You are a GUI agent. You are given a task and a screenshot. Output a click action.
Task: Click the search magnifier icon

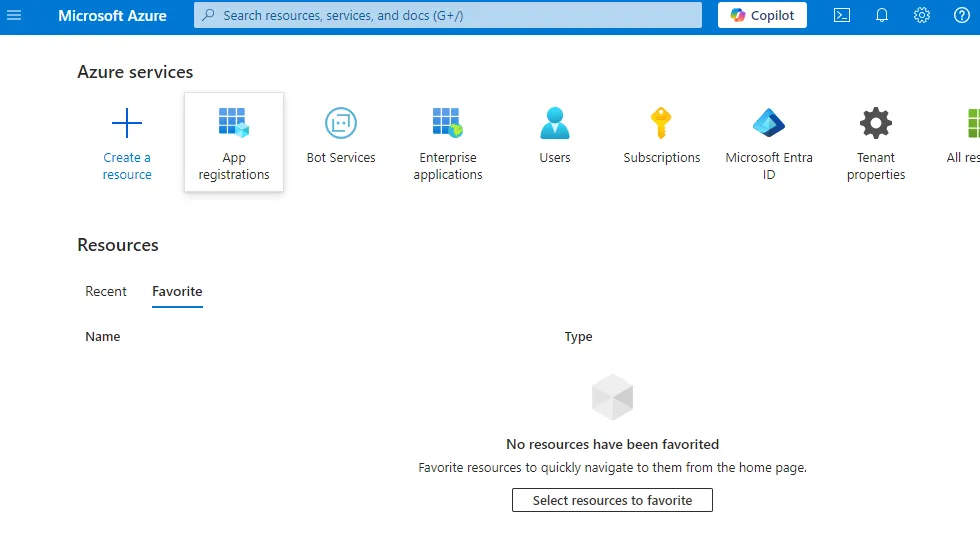[x=209, y=15]
